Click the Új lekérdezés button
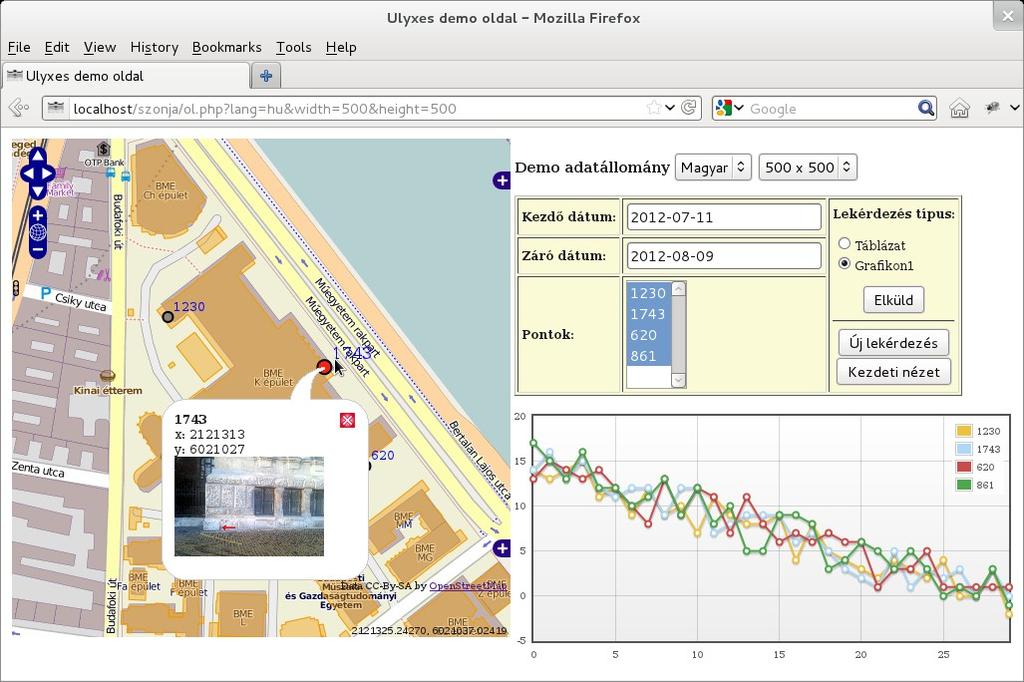The height and width of the screenshot is (682, 1024). 893,343
